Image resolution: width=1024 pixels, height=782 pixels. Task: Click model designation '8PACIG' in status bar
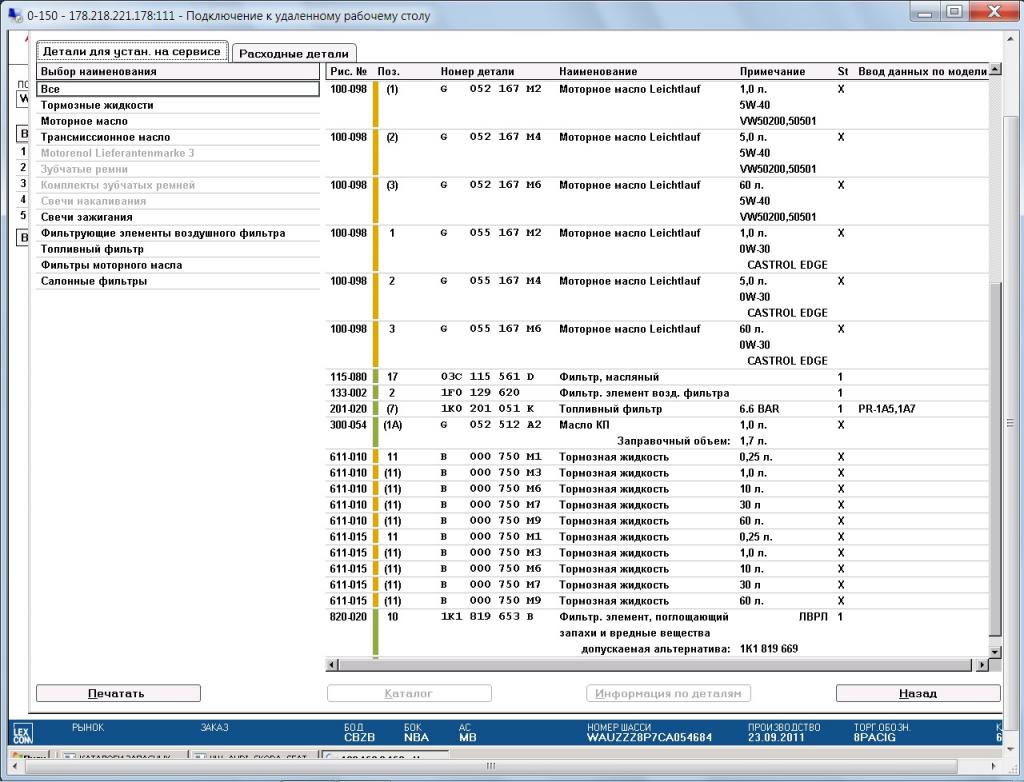874,738
